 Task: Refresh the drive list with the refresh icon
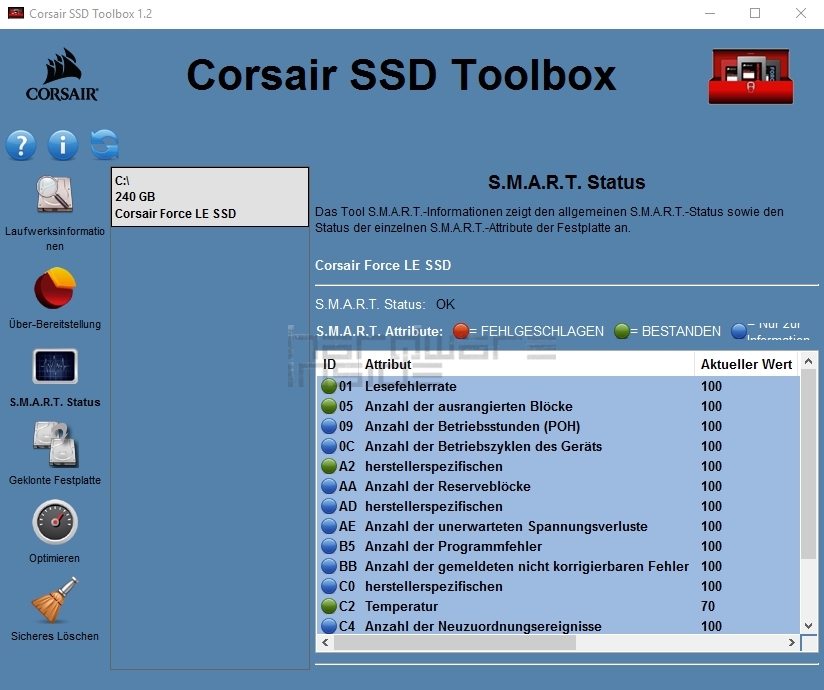pyautogui.click(x=105, y=145)
